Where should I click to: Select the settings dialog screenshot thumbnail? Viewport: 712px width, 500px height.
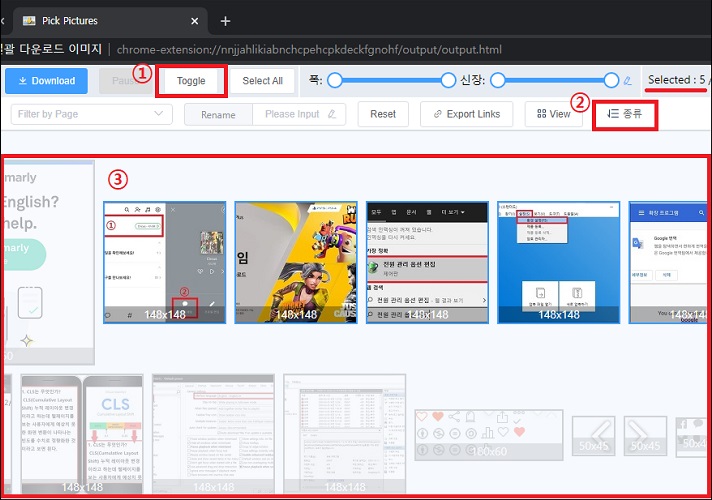[x=213, y=434]
